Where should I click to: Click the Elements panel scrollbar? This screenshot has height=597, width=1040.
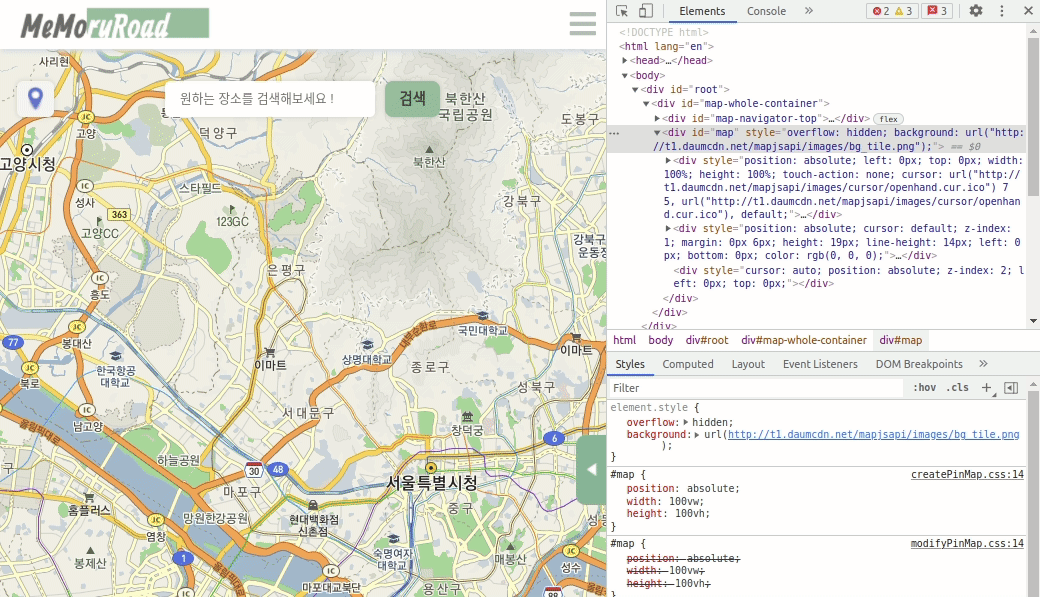[x=1033, y=116]
